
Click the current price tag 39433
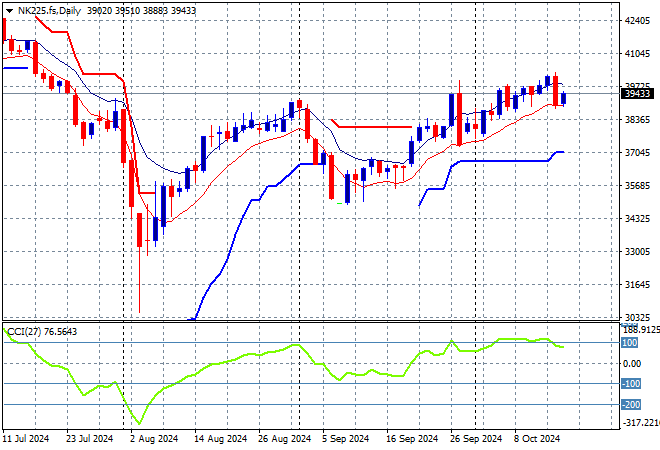pos(638,93)
